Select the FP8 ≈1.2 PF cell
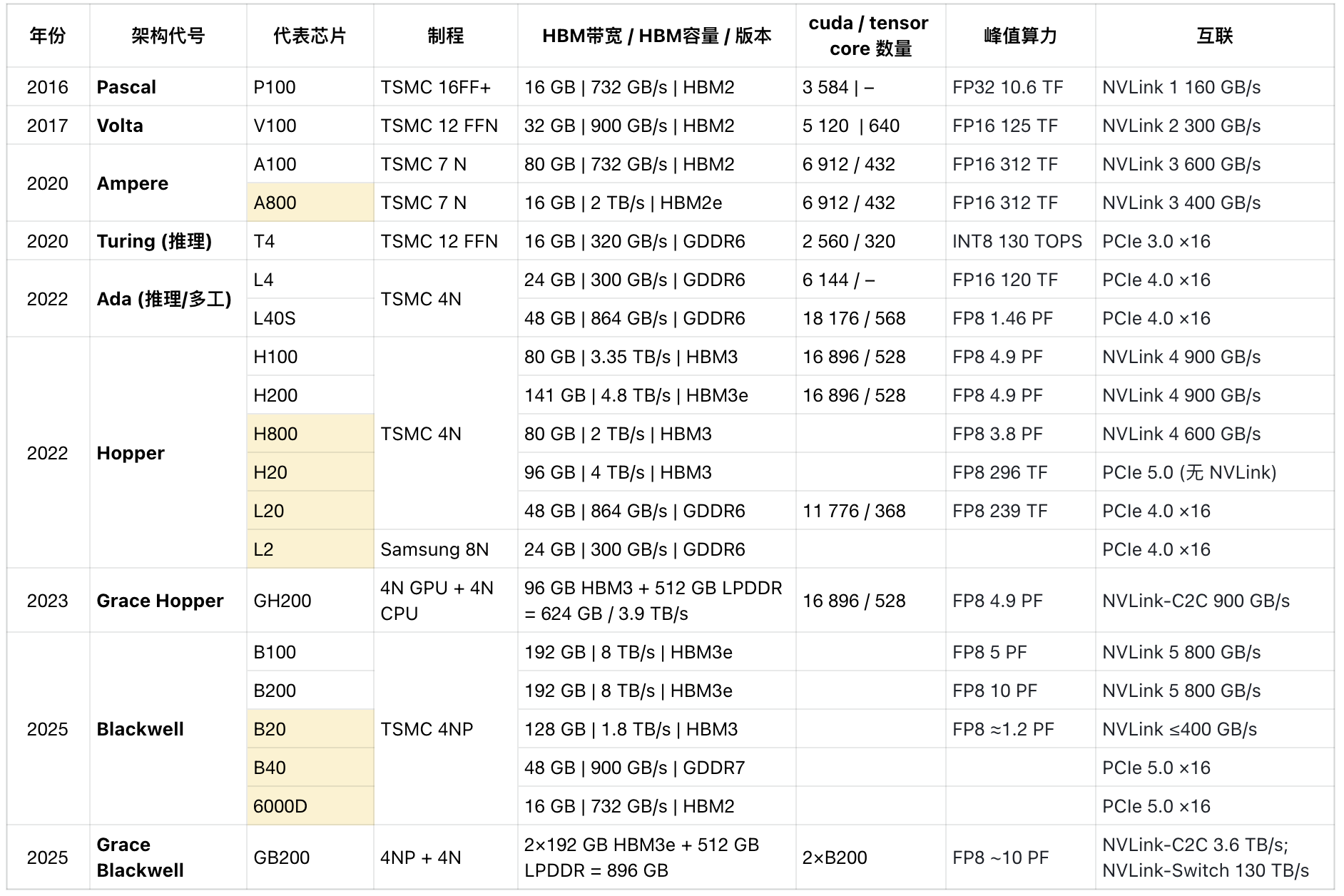 pyautogui.click(x=1021, y=729)
